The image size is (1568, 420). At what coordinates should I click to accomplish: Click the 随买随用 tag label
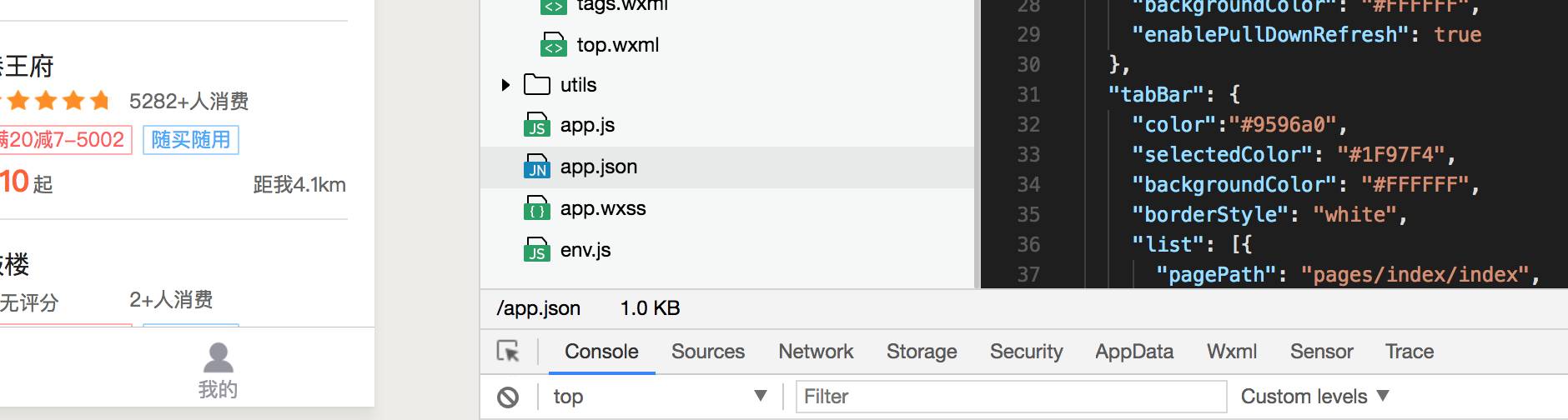click(191, 140)
